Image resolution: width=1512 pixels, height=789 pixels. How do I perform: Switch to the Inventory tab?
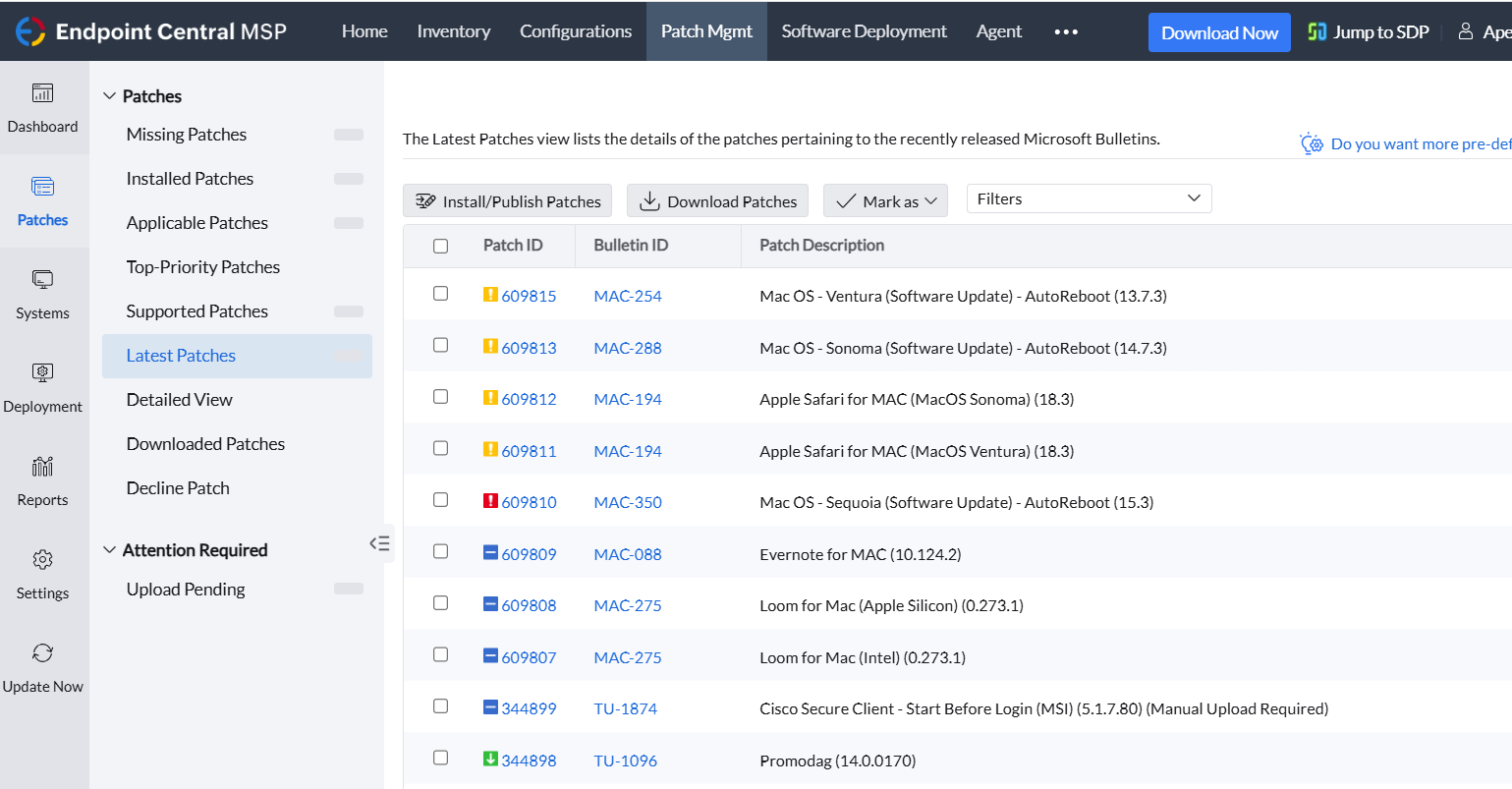[x=453, y=31]
